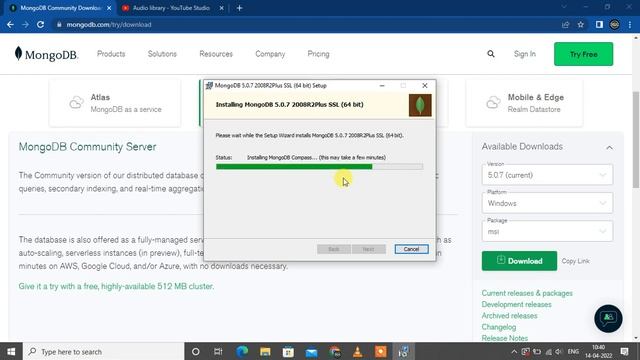Screen dimensions: 640x360
Task: Open the Products menu
Action: [111, 54]
